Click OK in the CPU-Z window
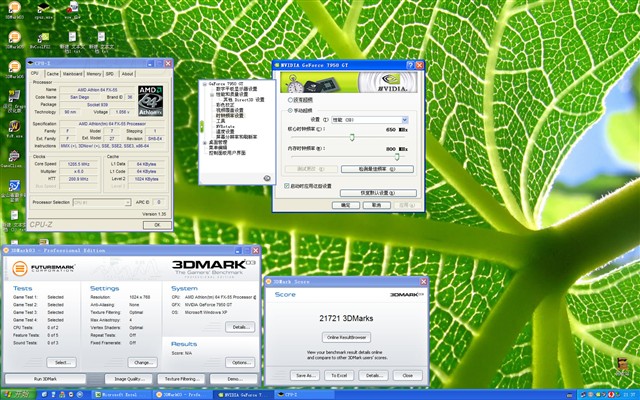This screenshot has width=640, height=400. (x=157, y=225)
